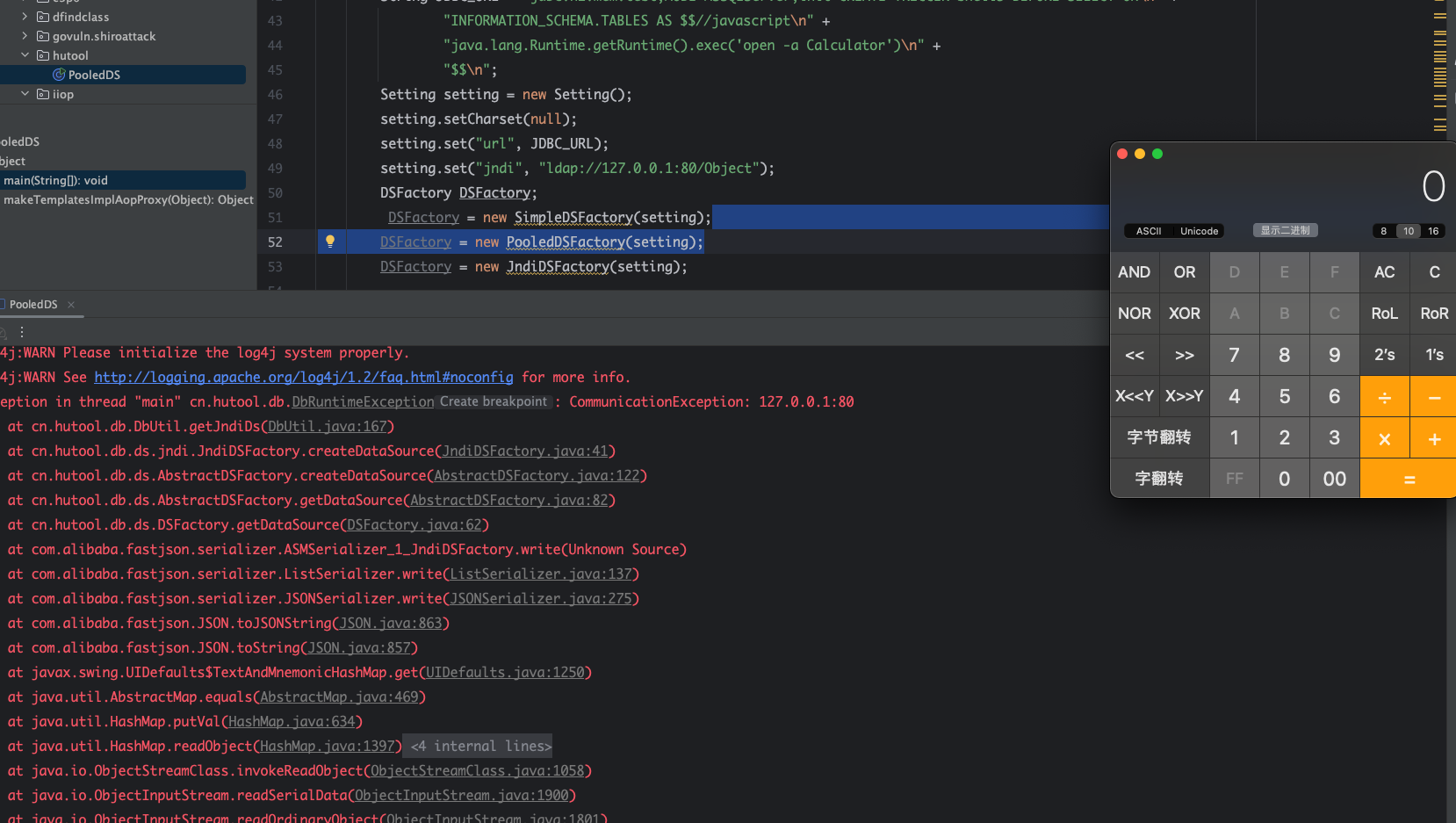Click Create breakpoint for DbRuntimeException
This screenshot has height=823, width=1456.
click(494, 401)
